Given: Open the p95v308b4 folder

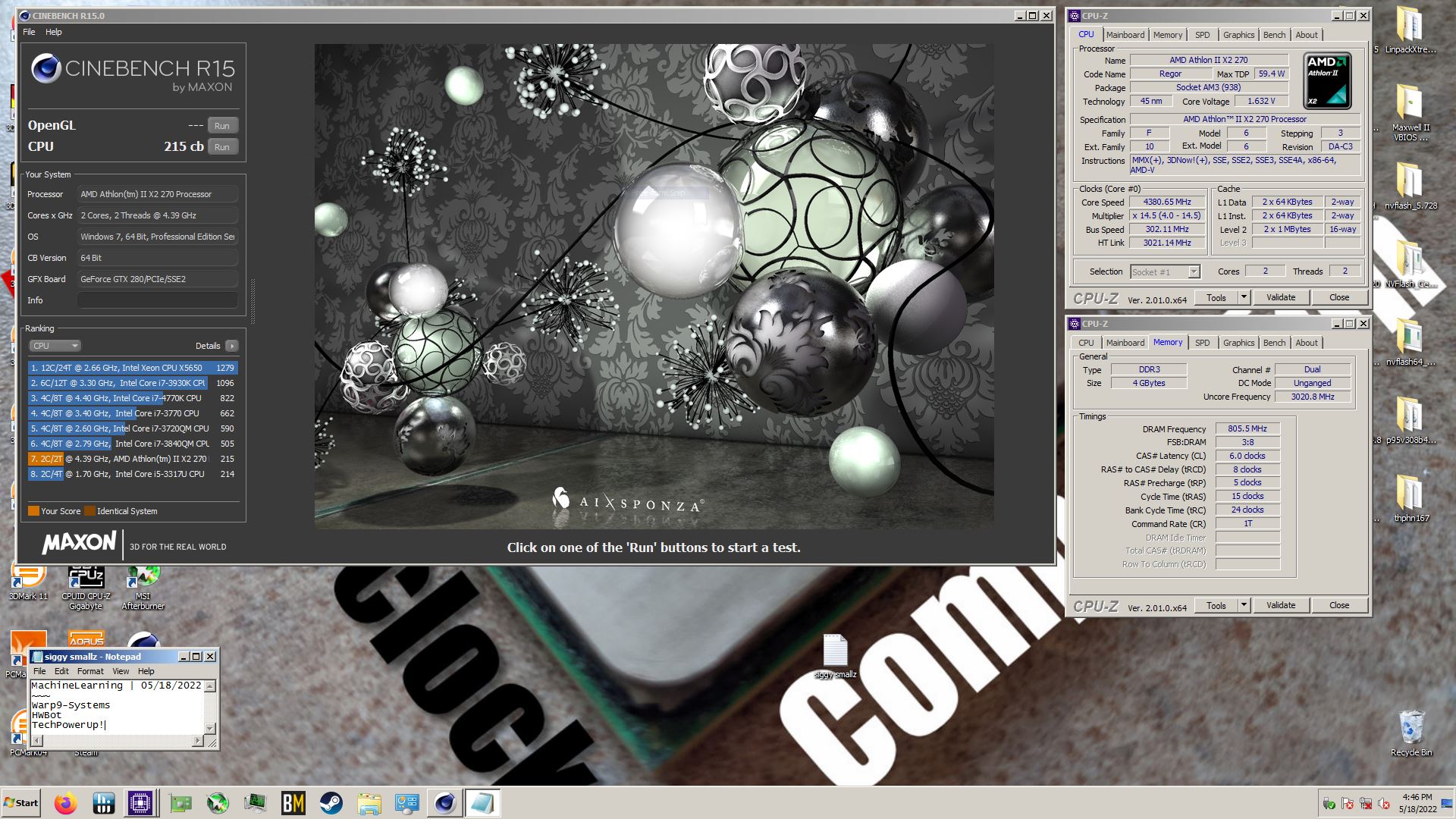Looking at the screenshot, I should click(x=1409, y=421).
